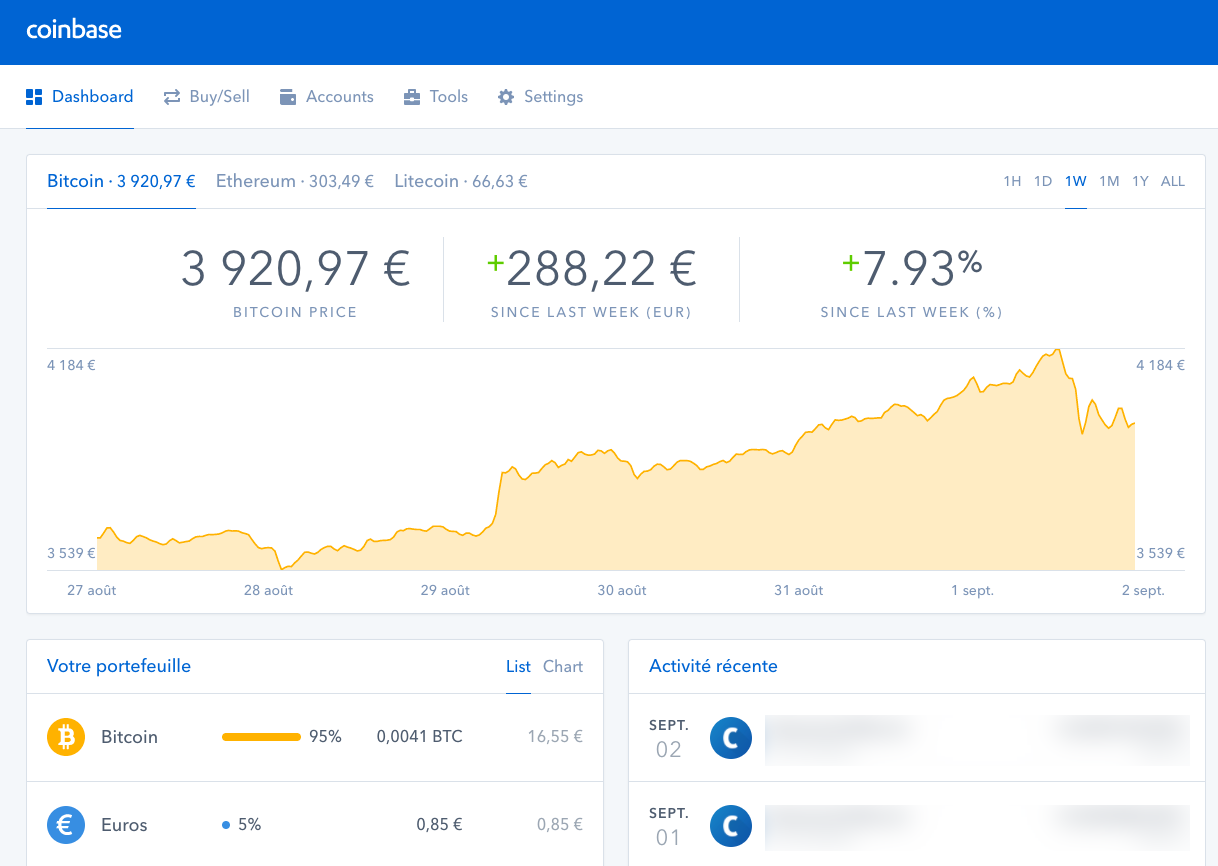This screenshot has height=866, width=1218.
Task: Go to the Buy/Sell tab
Action: tap(206, 97)
